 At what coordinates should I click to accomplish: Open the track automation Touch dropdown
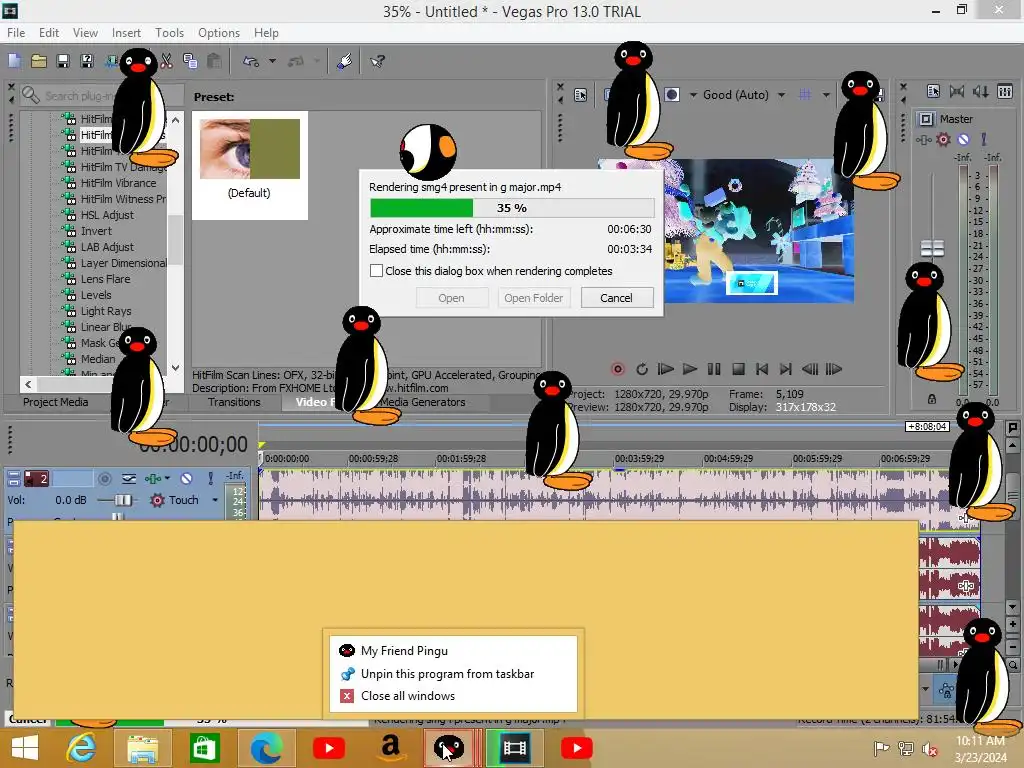click(x=215, y=500)
